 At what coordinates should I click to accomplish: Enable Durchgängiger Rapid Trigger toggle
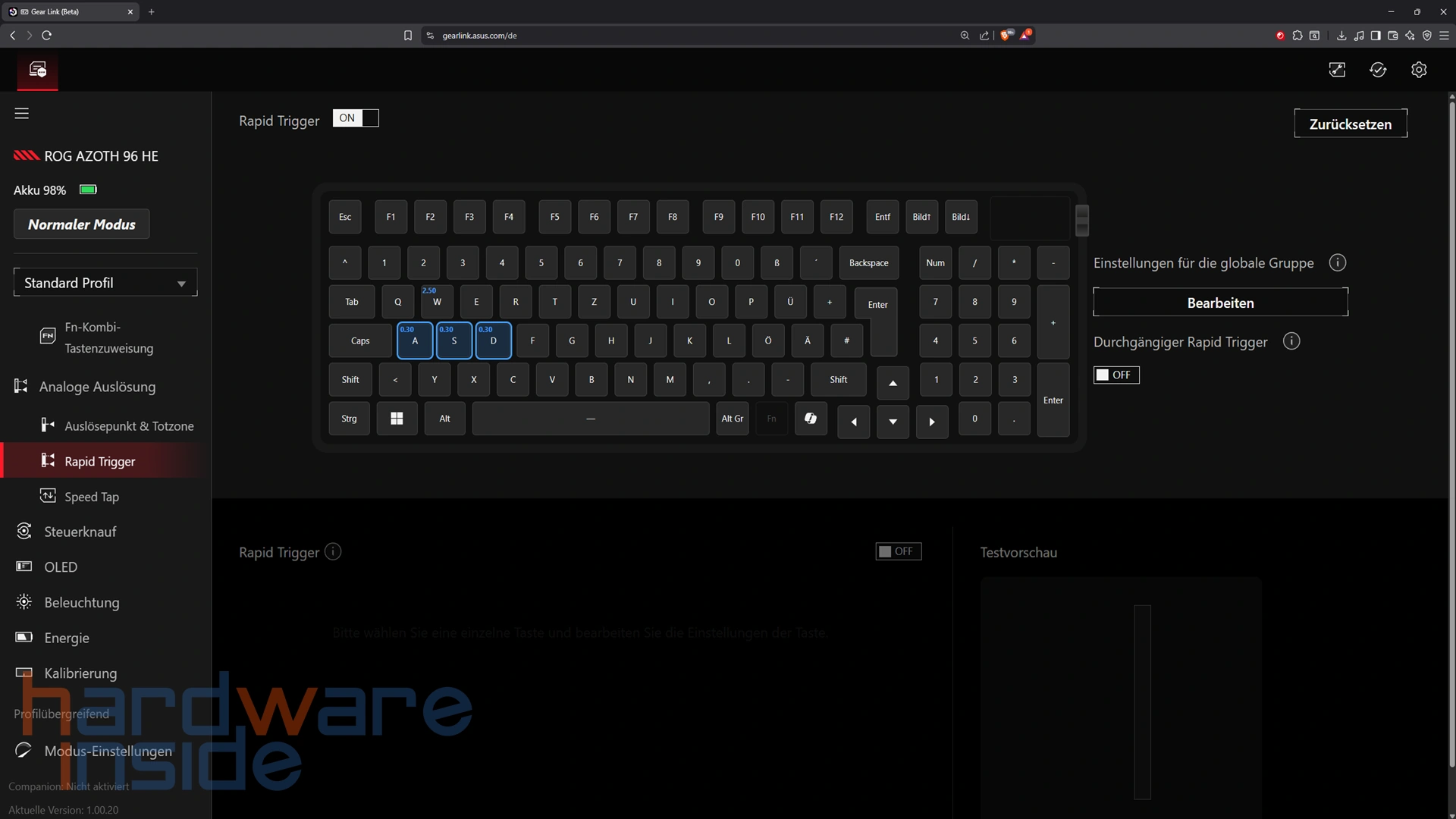coord(1116,375)
